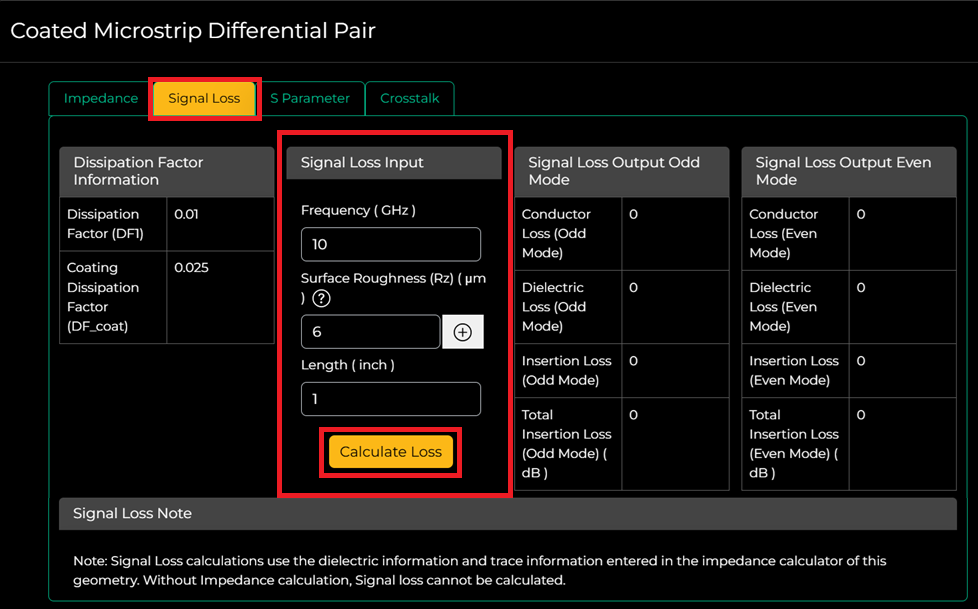Click the Dielectric Loss (Odd Mode) label
Image resolution: width=978 pixels, height=609 pixels.
point(553,306)
